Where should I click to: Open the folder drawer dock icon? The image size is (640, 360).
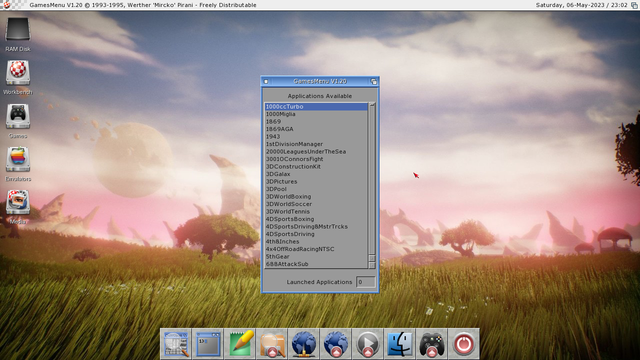coord(272,344)
